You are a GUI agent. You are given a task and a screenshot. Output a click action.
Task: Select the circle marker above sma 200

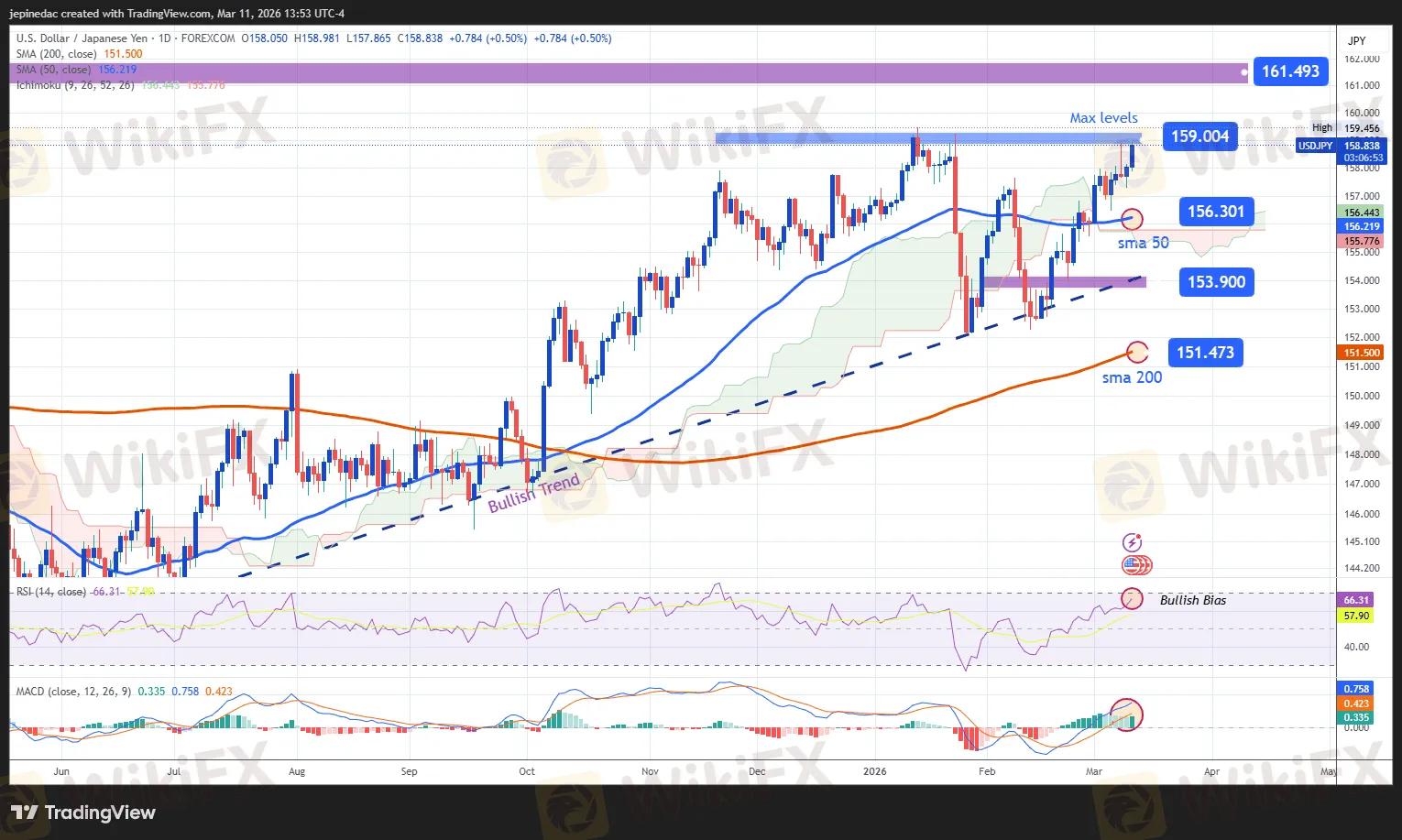(1137, 352)
